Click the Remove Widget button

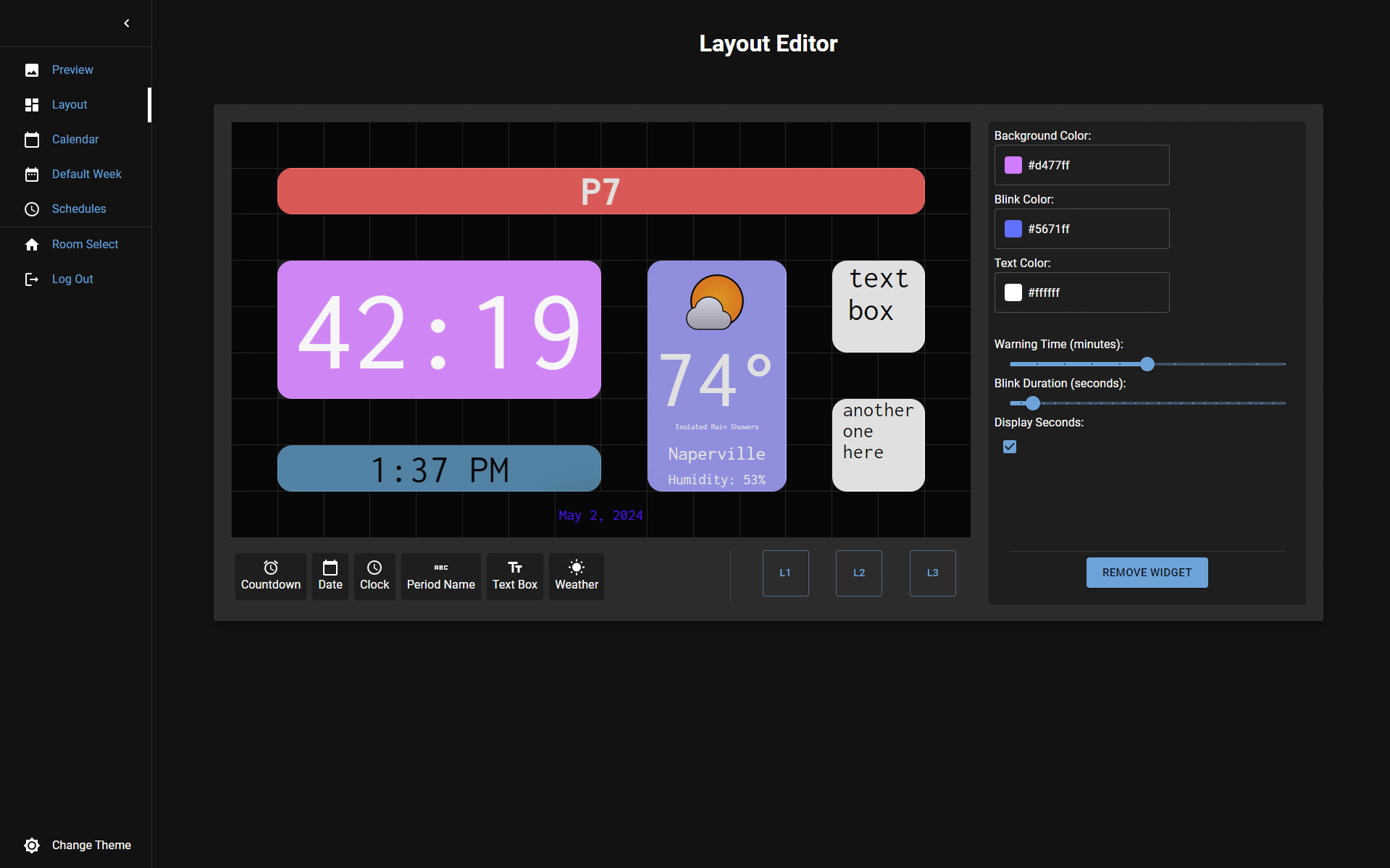click(x=1147, y=573)
